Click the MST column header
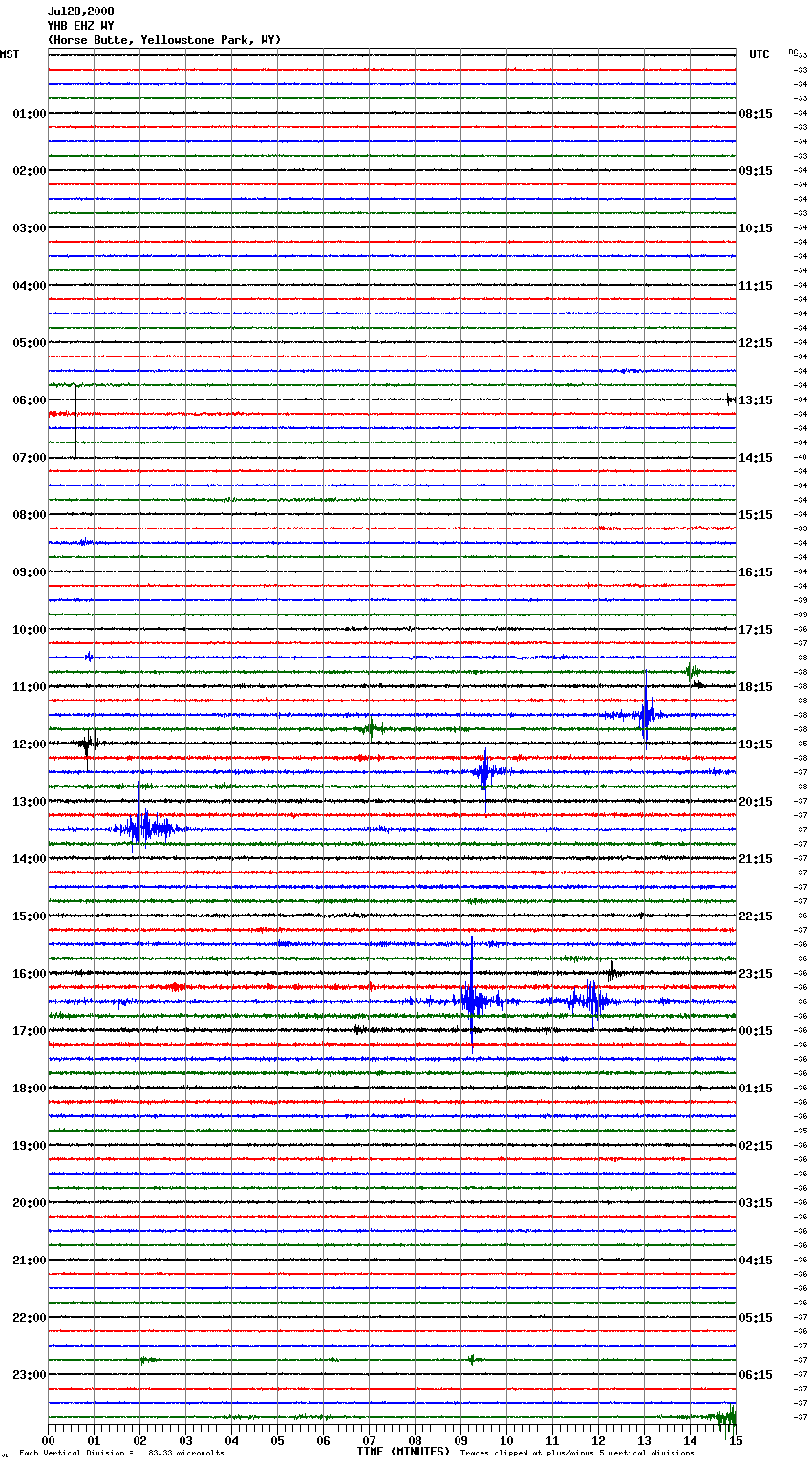 tap(10, 54)
